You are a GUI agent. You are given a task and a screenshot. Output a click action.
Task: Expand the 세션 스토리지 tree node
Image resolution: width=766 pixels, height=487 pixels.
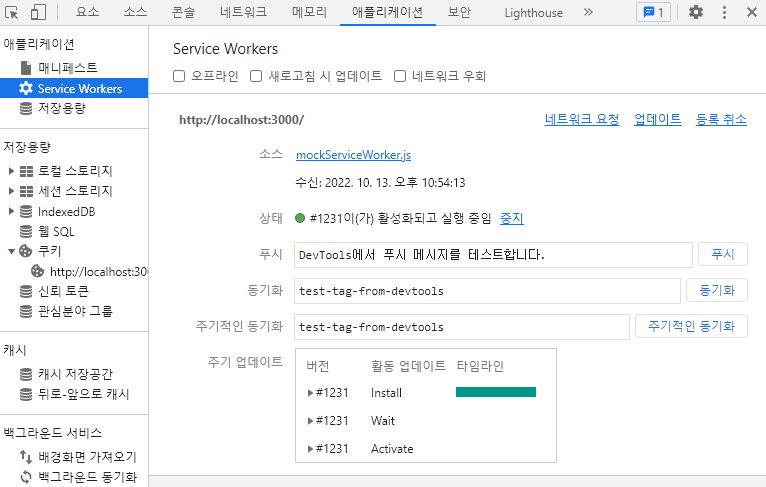coord(11,191)
